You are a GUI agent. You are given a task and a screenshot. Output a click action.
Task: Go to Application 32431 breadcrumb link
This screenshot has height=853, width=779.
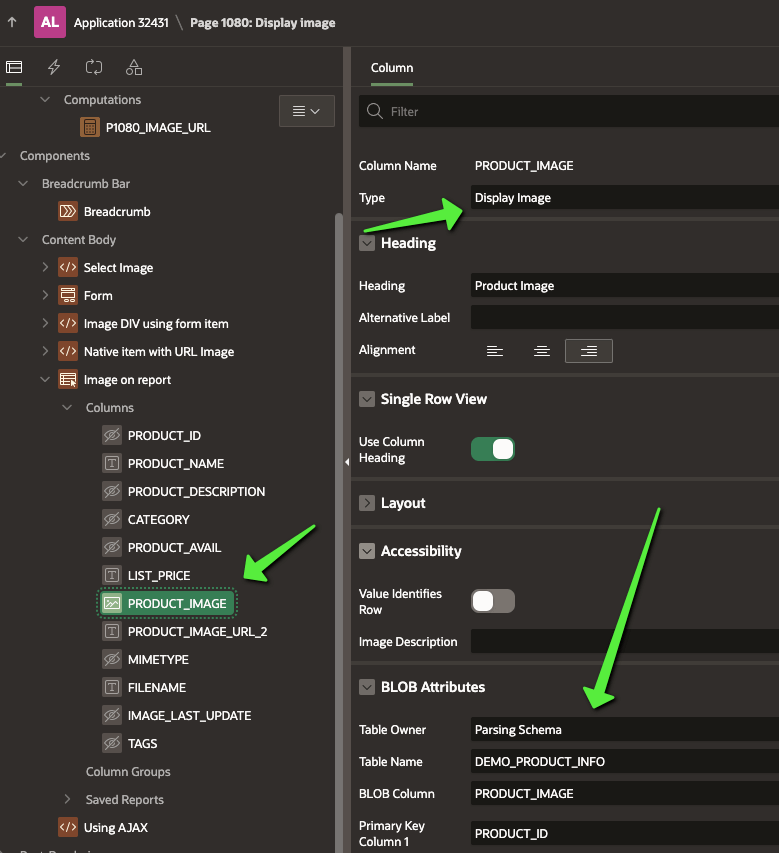pyautogui.click(x=121, y=22)
